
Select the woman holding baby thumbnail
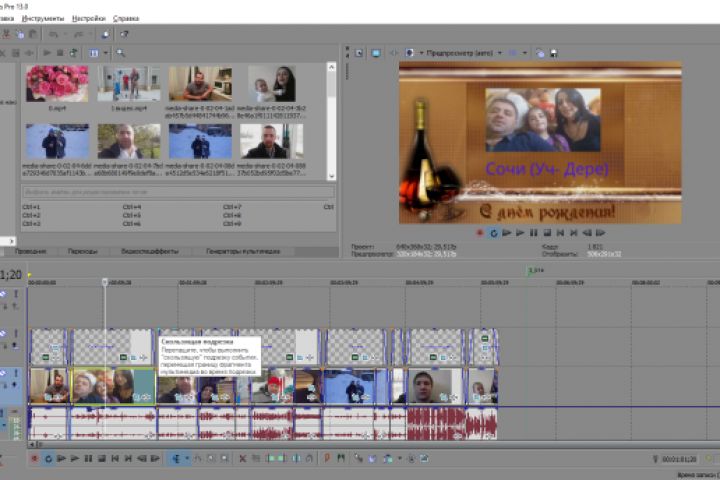point(272,83)
